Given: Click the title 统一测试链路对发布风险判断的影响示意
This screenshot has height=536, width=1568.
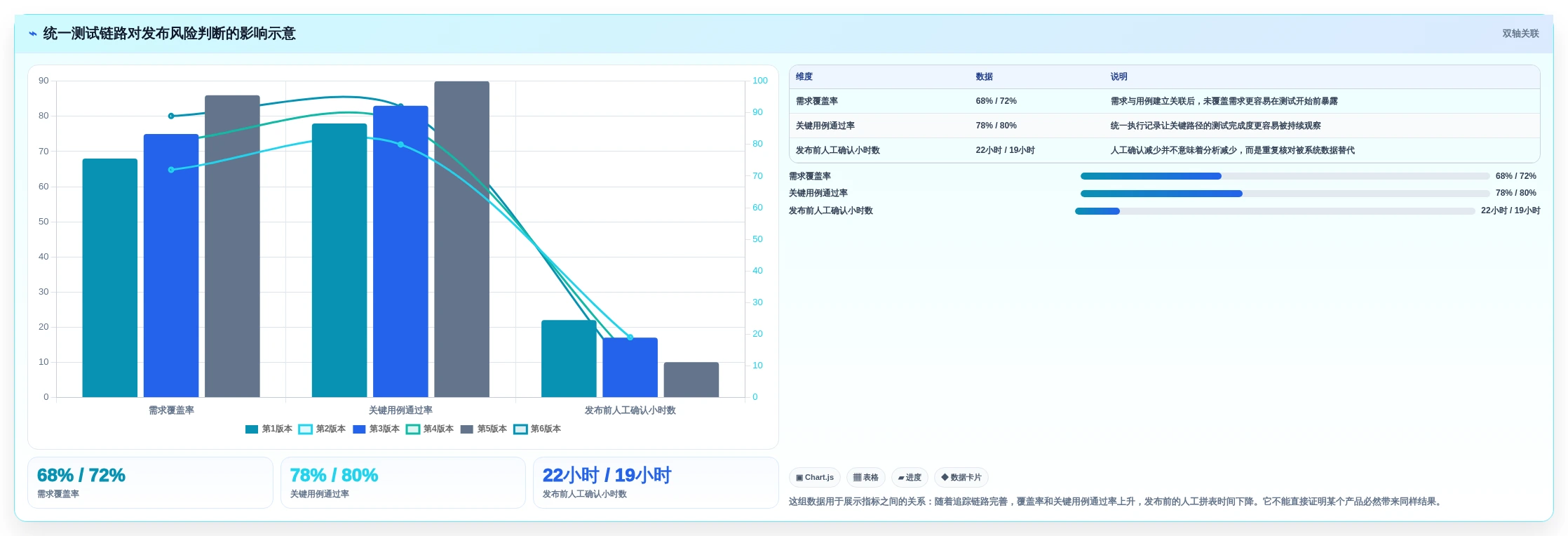Looking at the screenshot, I should click(169, 34).
